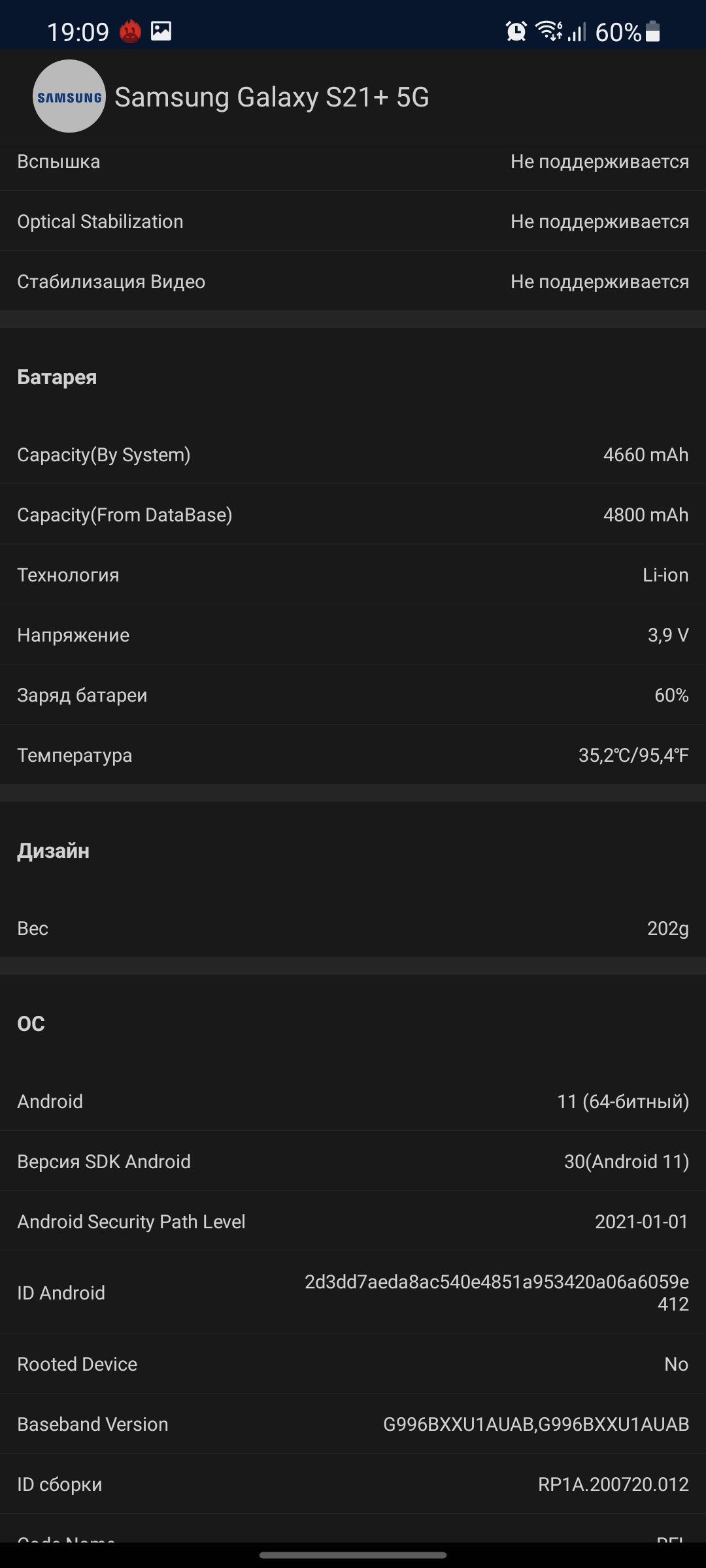The height and width of the screenshot is (1568, 706).
Task: Tap the ОС section header
Action: [31, 1024]
